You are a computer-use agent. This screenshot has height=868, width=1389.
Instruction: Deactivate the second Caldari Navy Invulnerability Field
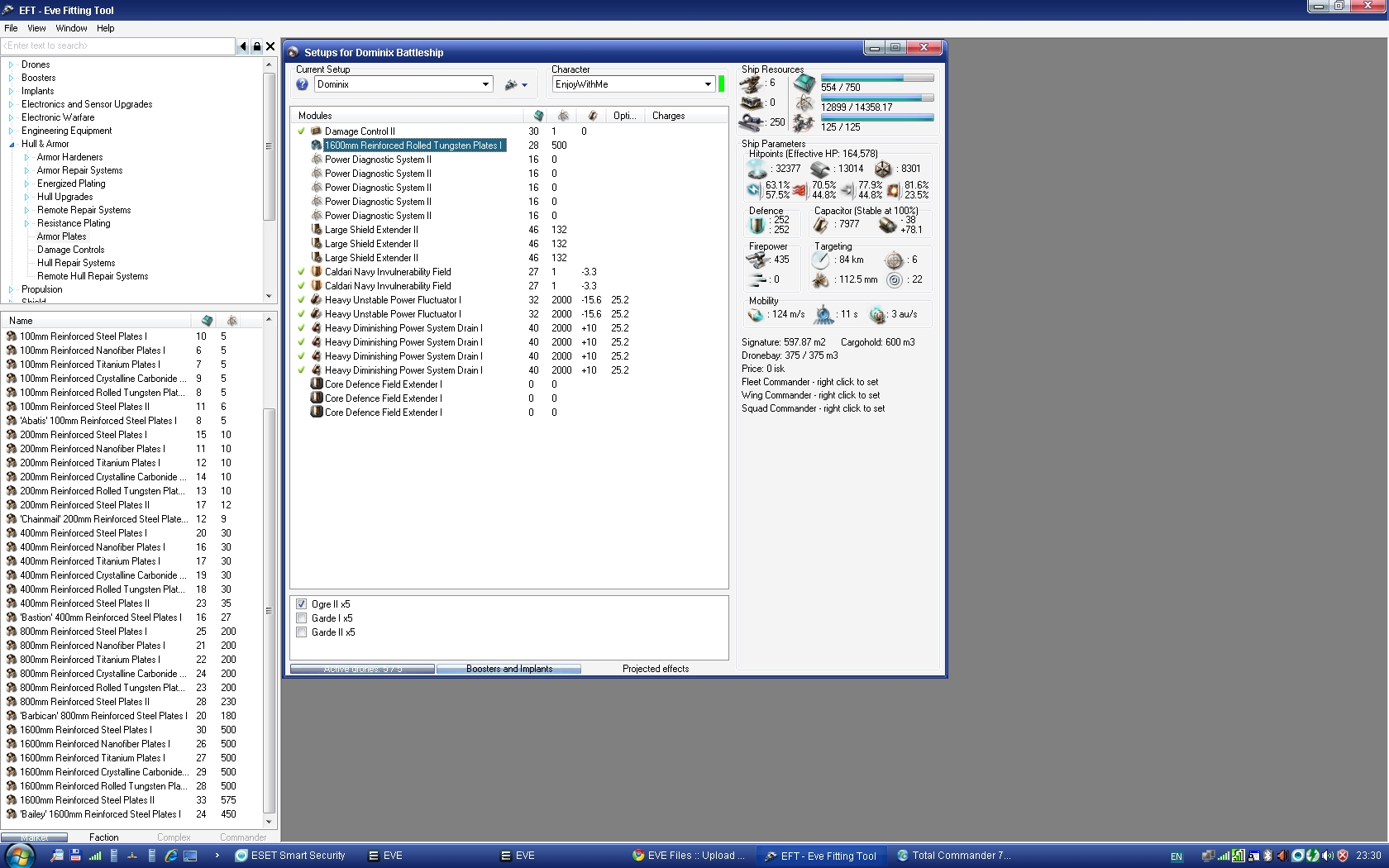pos(302,286)
